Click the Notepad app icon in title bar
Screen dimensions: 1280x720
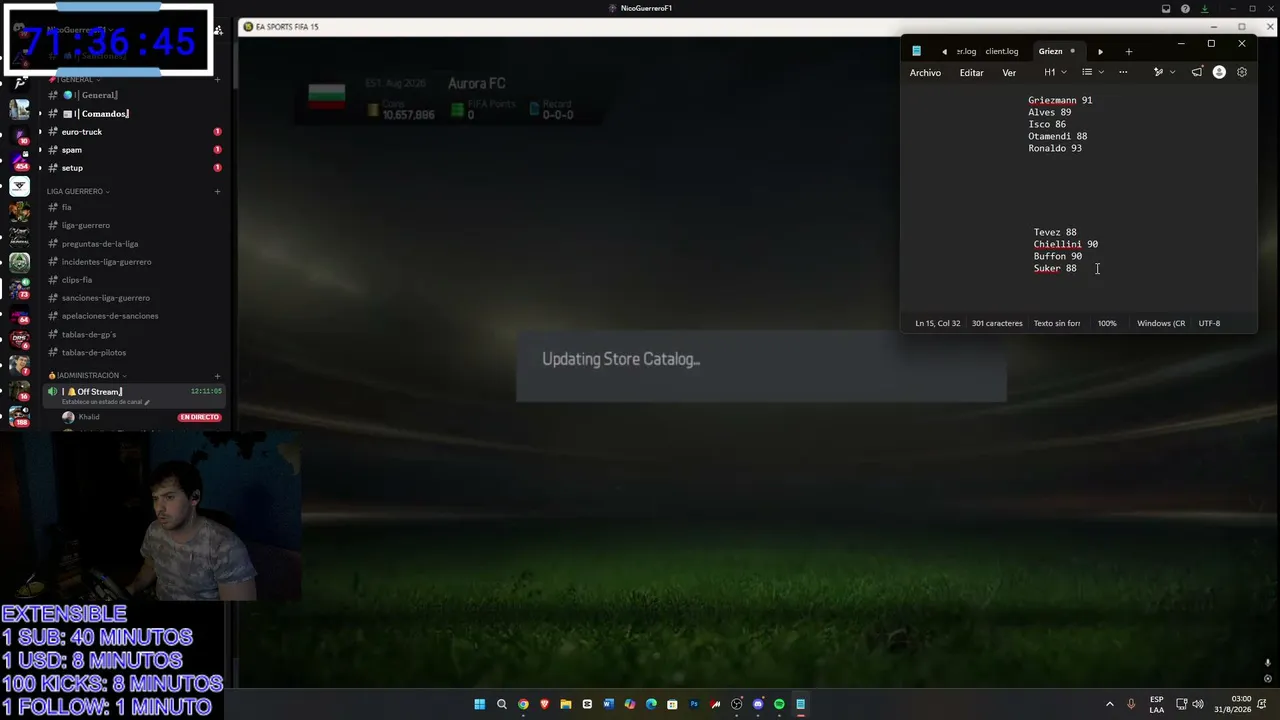[916, 51]
